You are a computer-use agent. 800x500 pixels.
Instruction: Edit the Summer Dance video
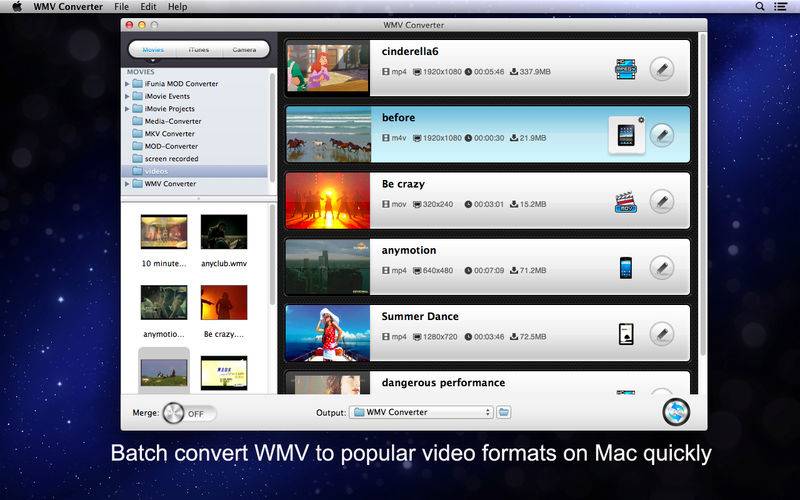click(x=662, y=334)
